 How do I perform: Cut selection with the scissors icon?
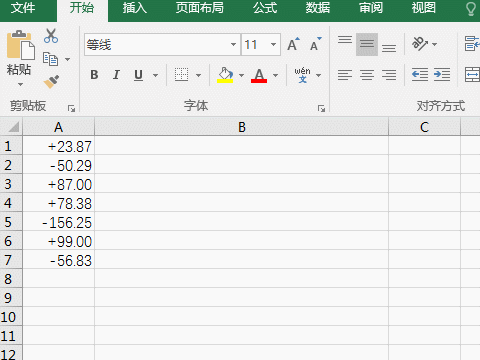(51, 36)
